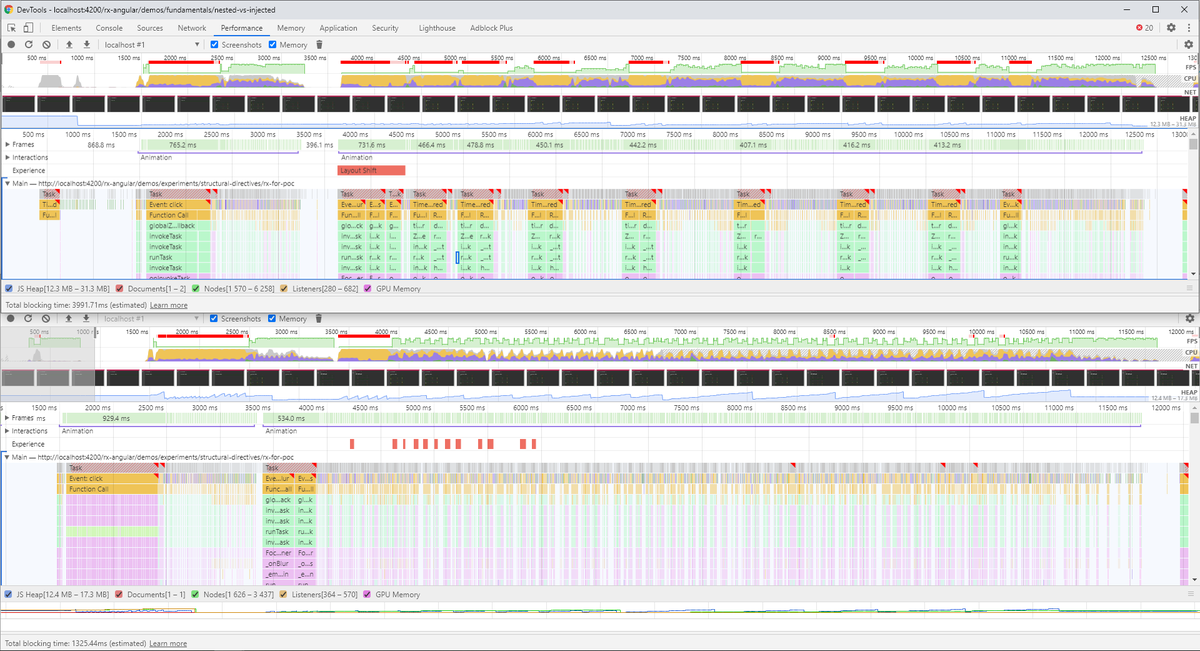Collapse the Main thread track in lower panel
Screen dimensions: 1200x651
(x=7, y=457)
